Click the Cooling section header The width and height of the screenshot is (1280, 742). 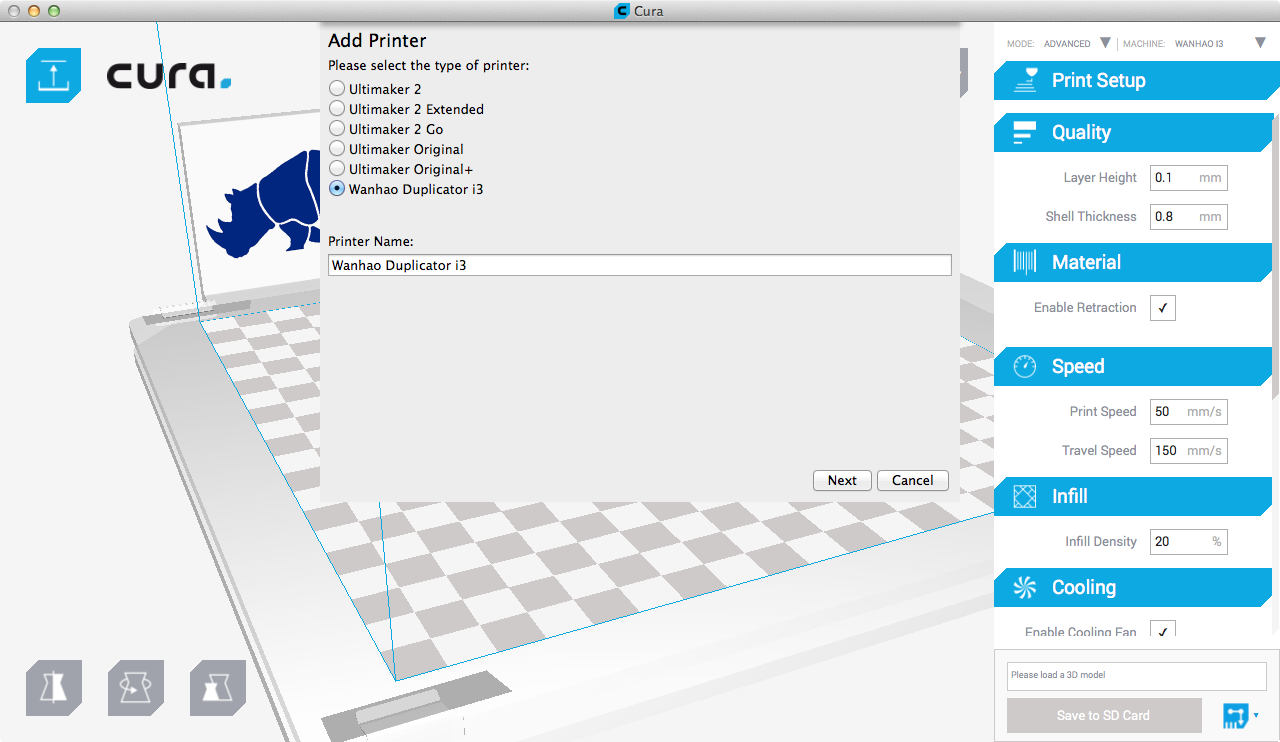(1133, 587)
